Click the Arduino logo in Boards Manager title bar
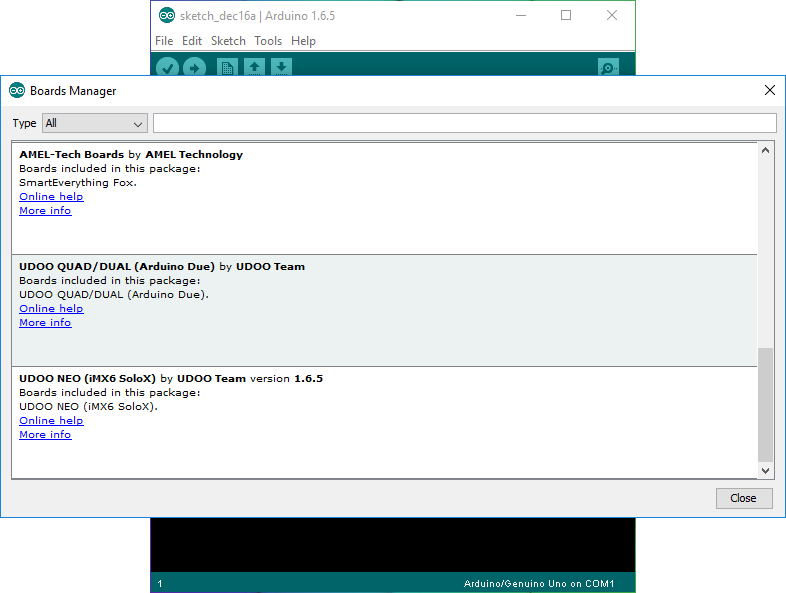This screenshot has width=786, height=593. 17,90
